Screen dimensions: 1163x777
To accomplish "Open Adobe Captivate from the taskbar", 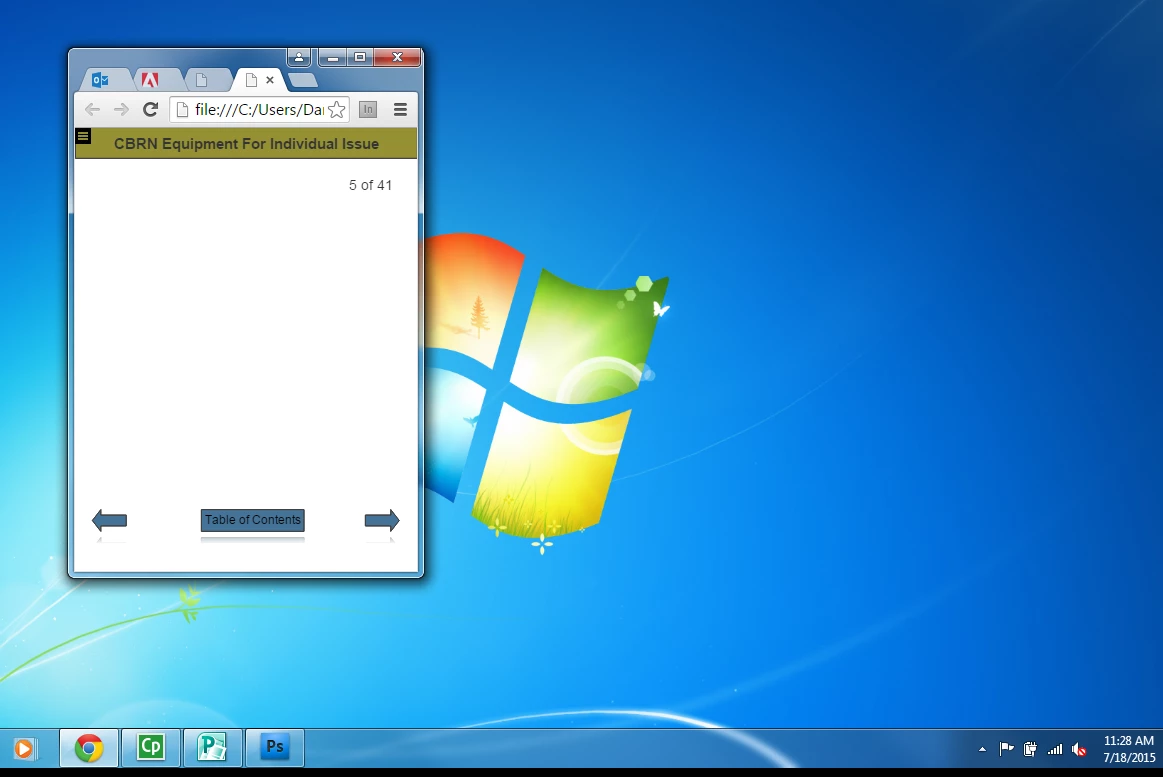I will (151, 747).
